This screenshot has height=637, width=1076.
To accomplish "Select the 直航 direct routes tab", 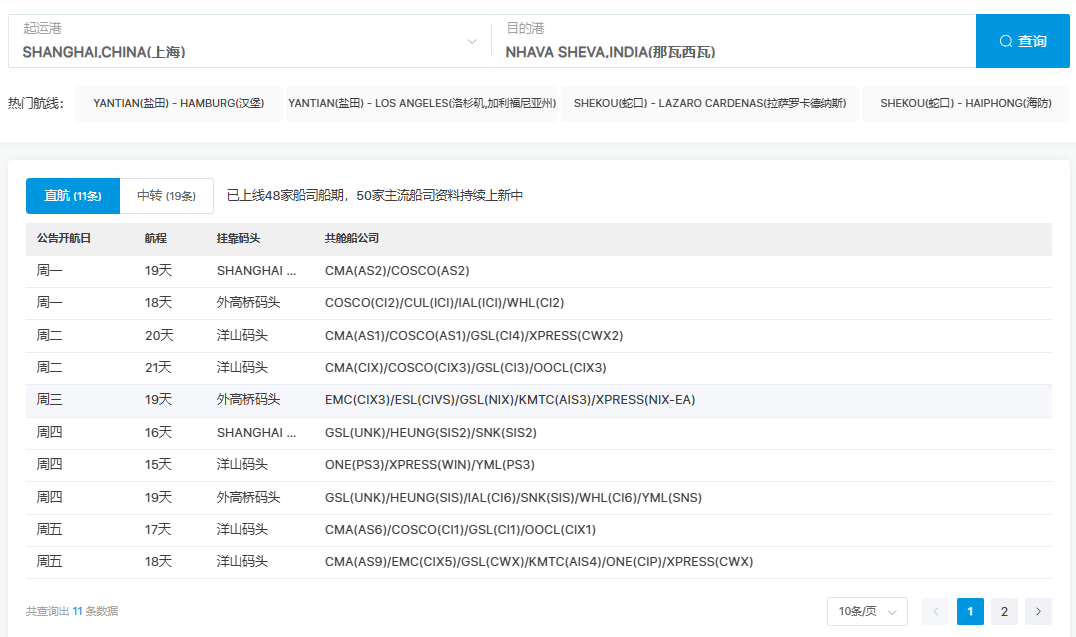I will click(73, 196).
